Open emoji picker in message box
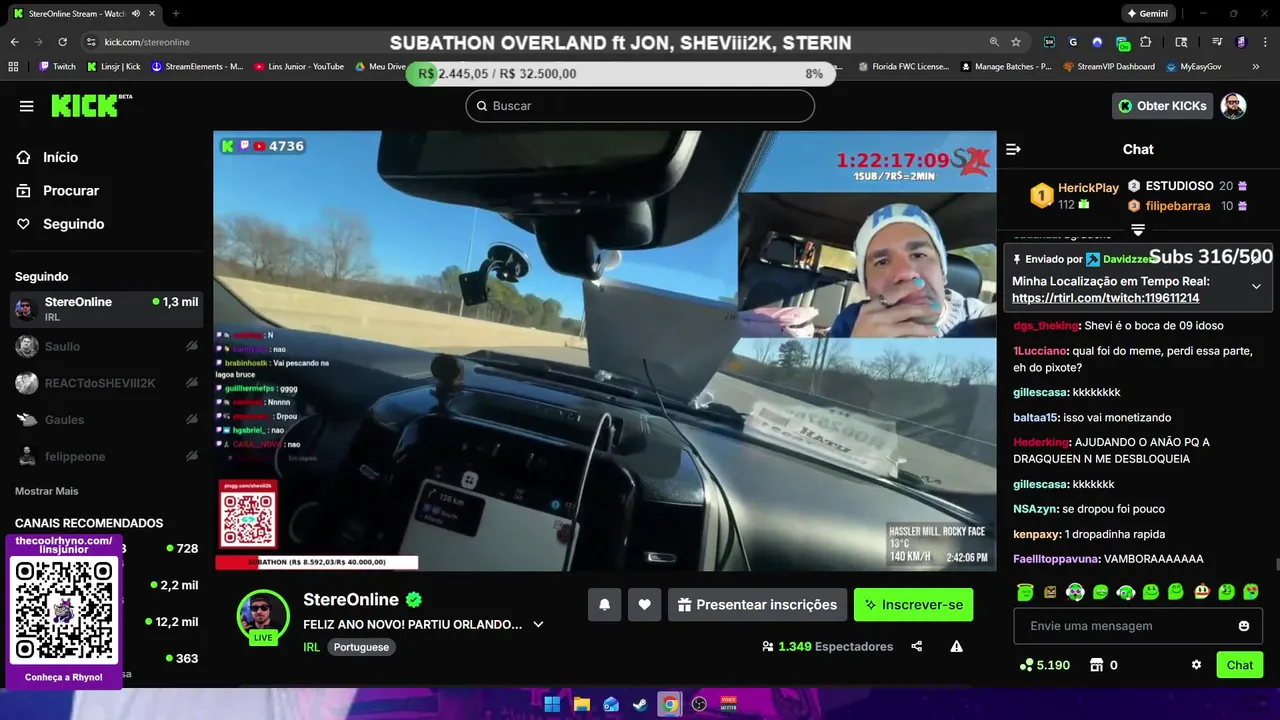 coord(1244,626)
